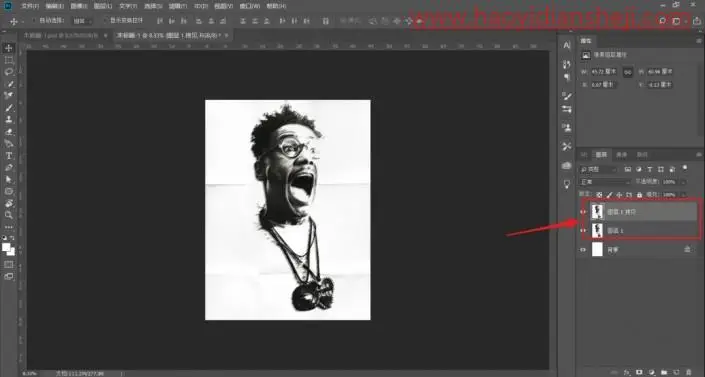This screenshot has height=377, width=705.
Task: Click the link width and height button
Action: coord(628,72)
